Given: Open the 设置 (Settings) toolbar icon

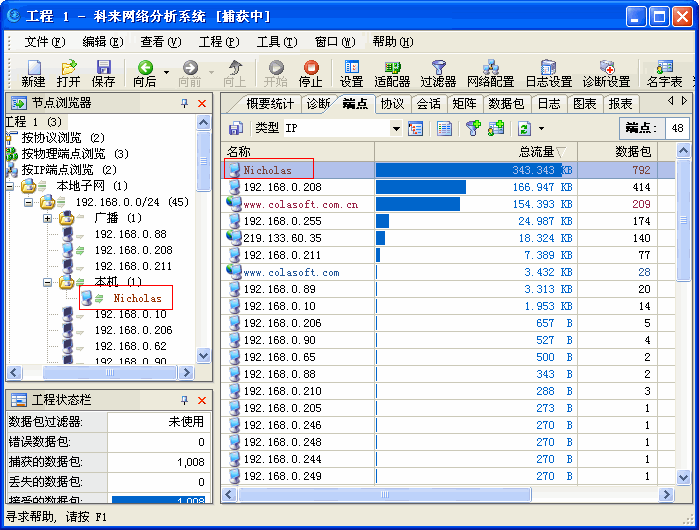Looking at the screenshot, I should (352, 73).
